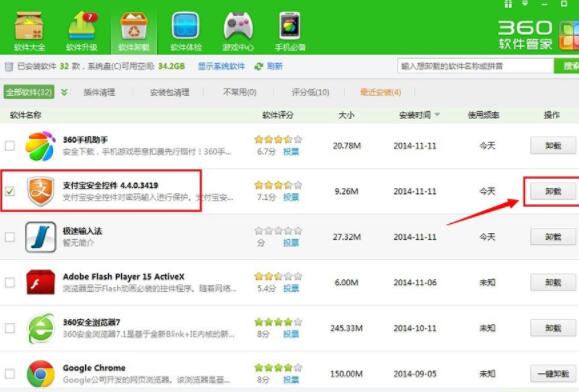Sort by the 软件评分 column header
579x392 pixels.
click(278, 115)
